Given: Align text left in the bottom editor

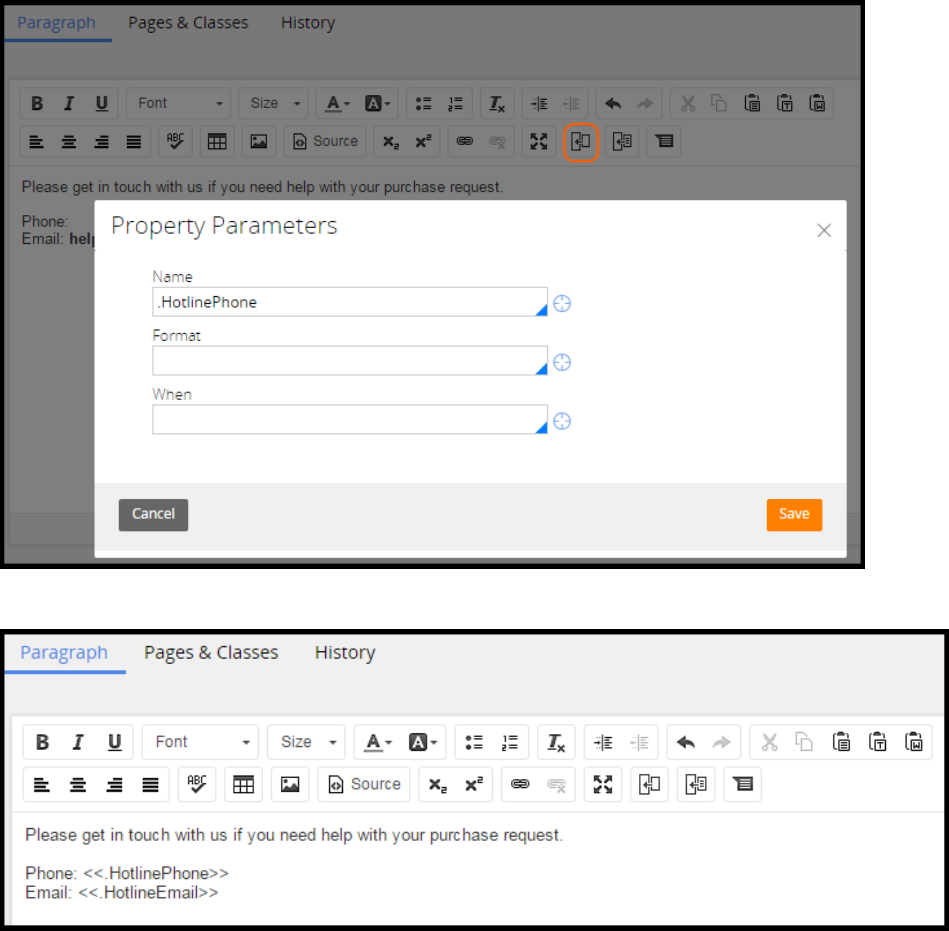Looking at the screenshot, I should tap(41, 785).
